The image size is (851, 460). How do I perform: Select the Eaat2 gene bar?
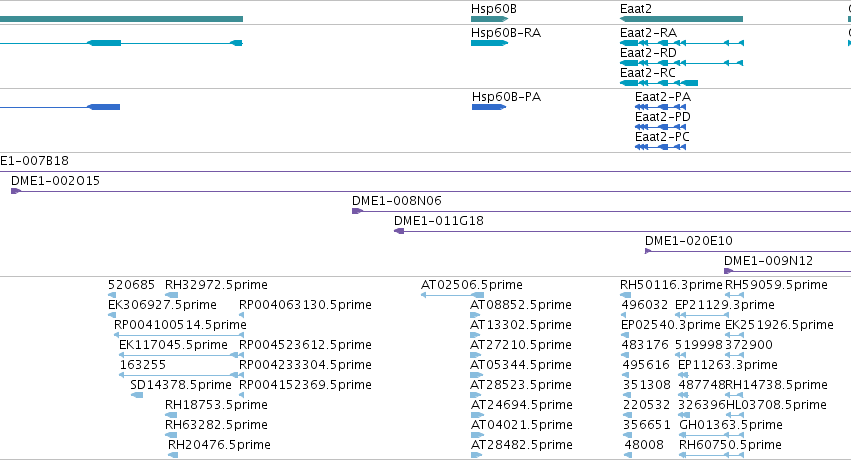pyautogui.click(x=681, y=19)
